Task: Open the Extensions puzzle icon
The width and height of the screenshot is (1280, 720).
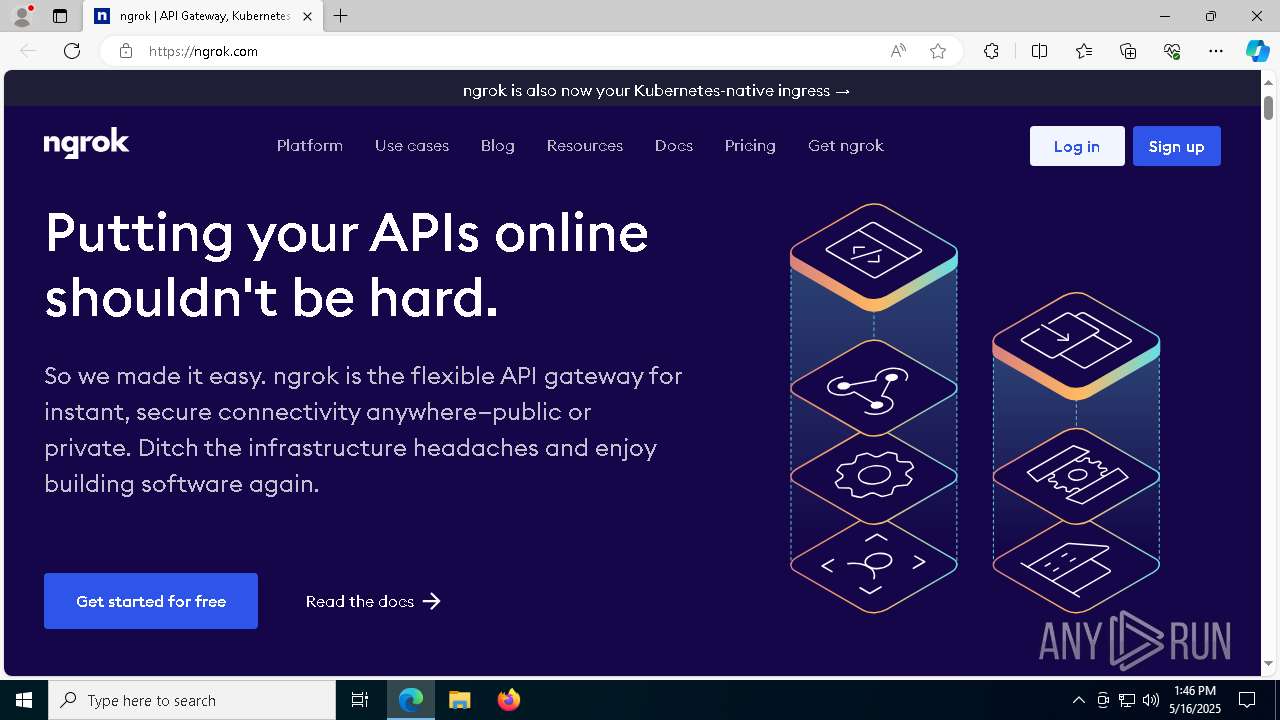Action: [x=991, y=51]
